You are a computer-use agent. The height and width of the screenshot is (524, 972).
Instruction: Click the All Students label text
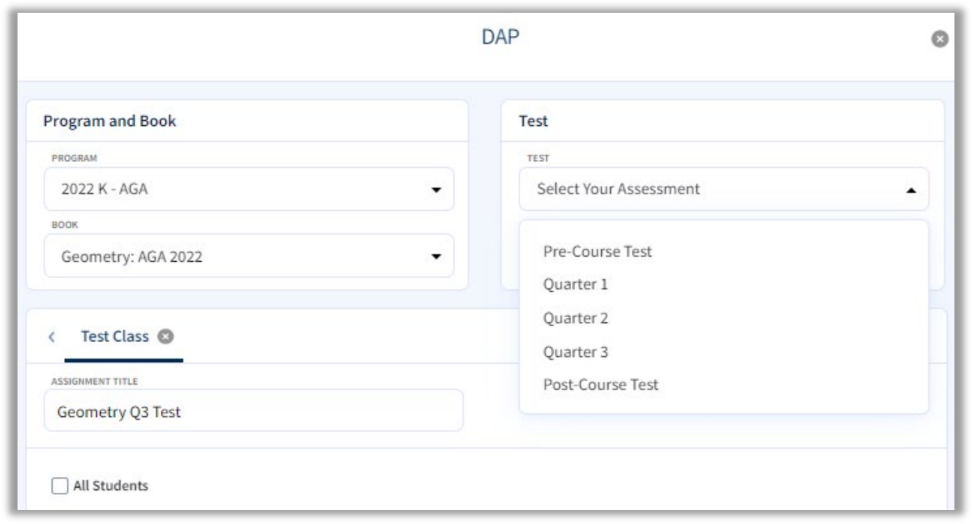tap(111, 486)
